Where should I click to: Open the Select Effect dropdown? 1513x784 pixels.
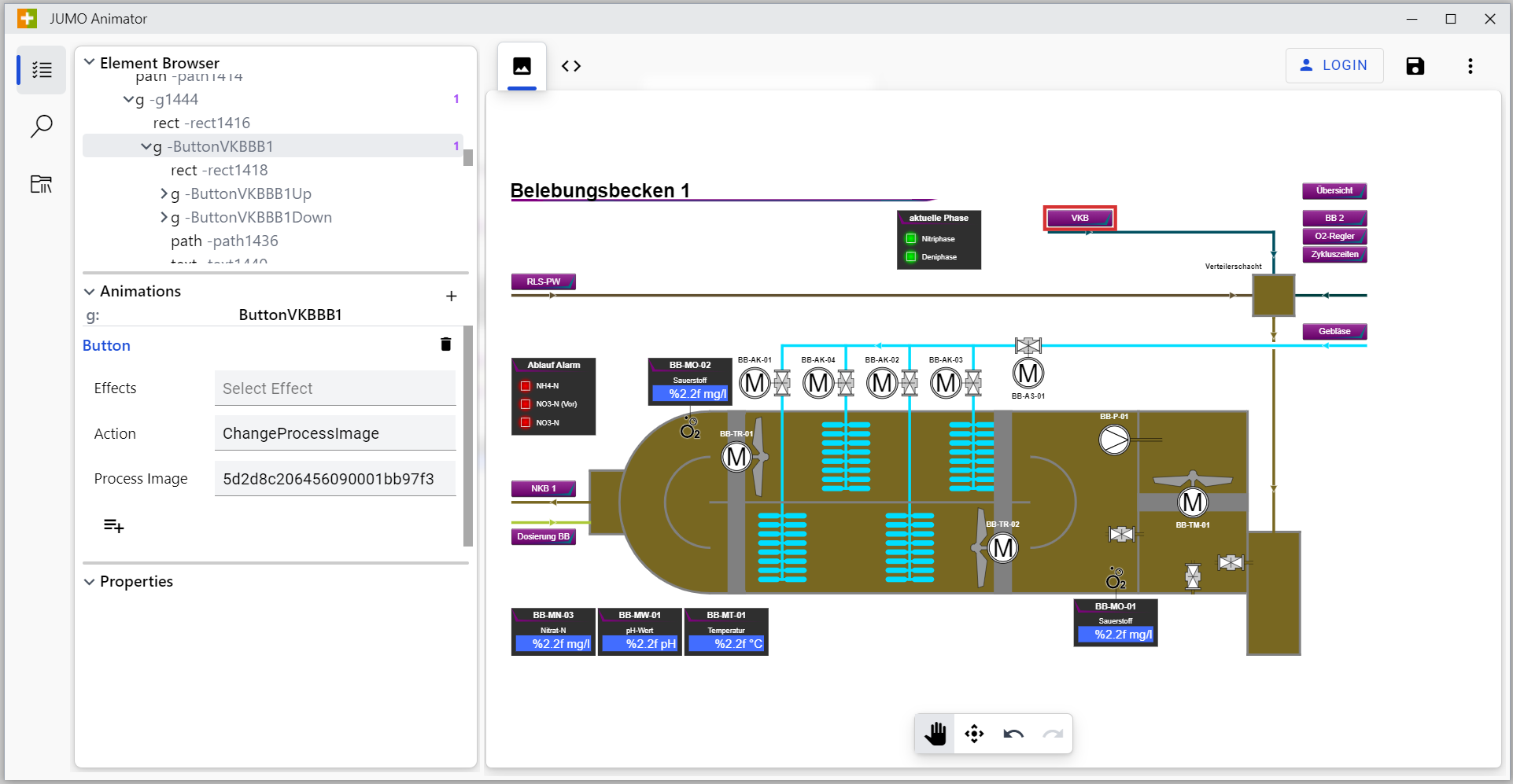[334, 388]
